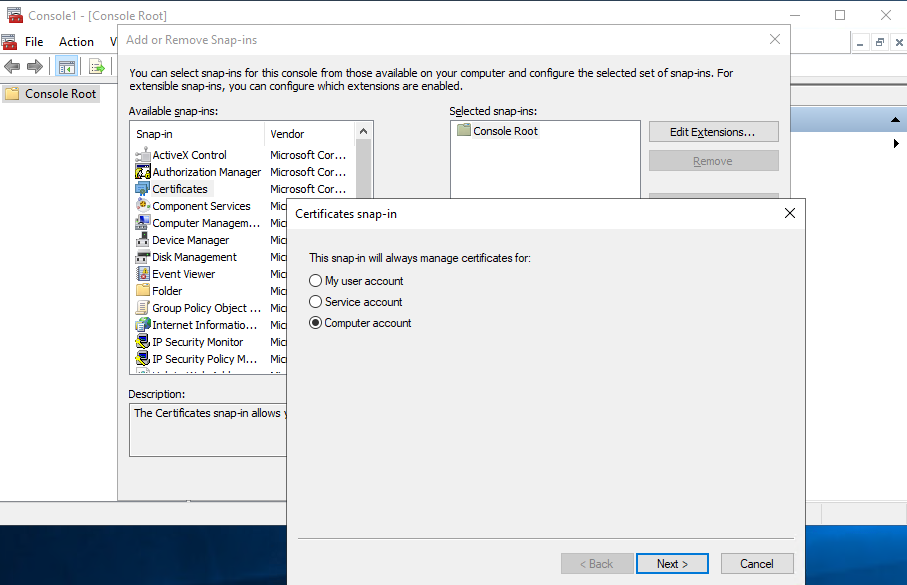This screenshot has width=907, height=585.
Task: Click the Show/Hide console tree toolbar icon
Action: click(66, 65)
